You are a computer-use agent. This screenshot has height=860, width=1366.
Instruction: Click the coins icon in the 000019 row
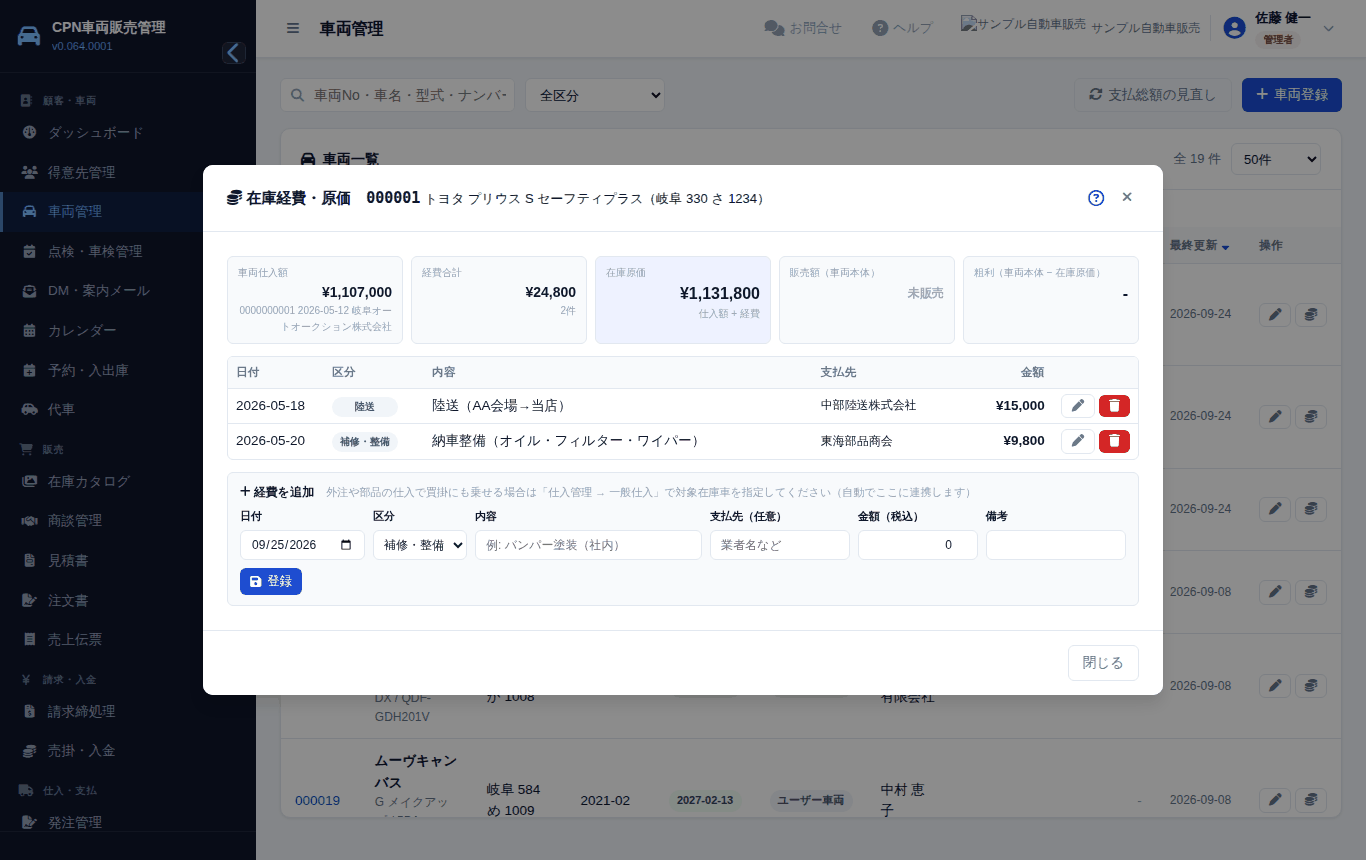(1311, 800)
